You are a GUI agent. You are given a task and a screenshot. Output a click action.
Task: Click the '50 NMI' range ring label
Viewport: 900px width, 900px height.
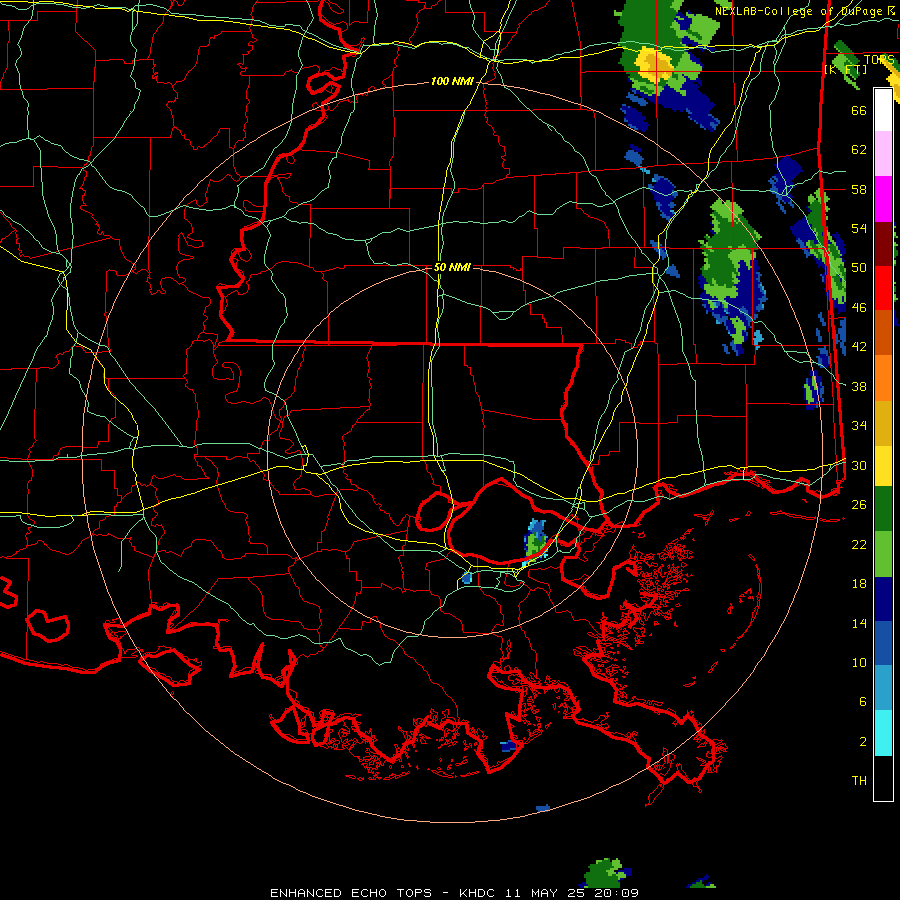[452, 267]
